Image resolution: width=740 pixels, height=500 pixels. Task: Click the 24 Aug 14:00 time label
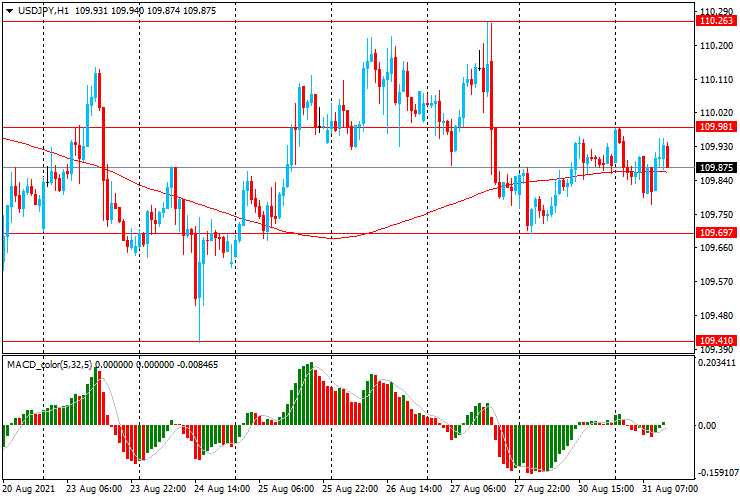tap(222, 488)
